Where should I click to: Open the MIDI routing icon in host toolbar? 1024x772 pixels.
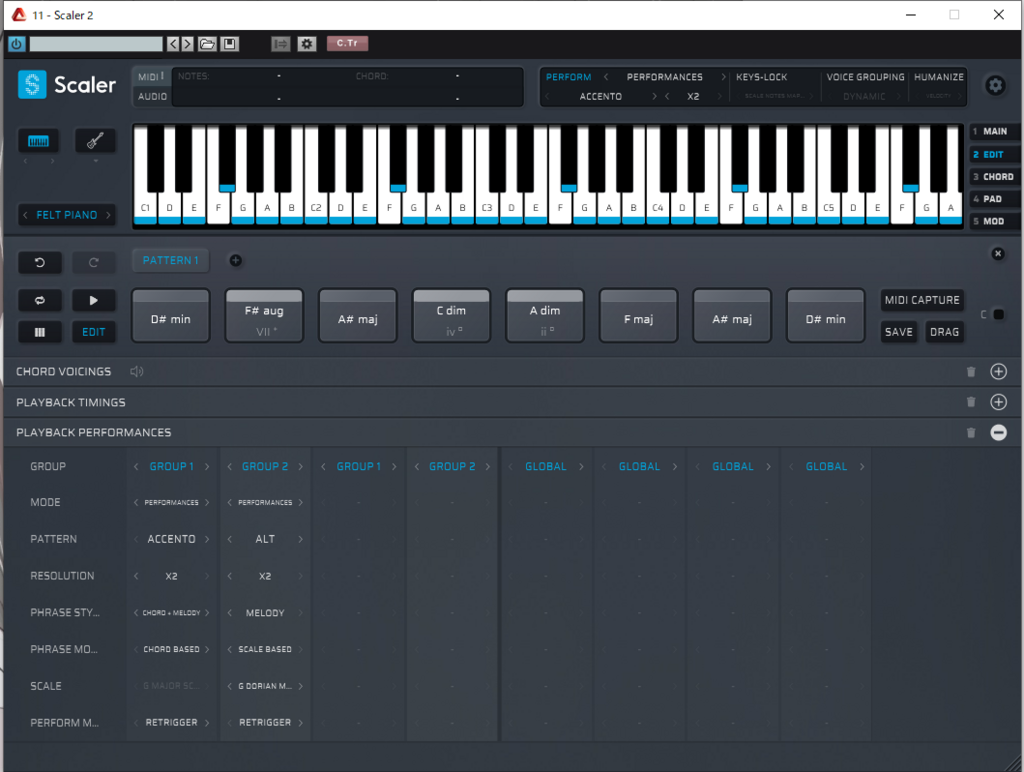pyautogui.click(x=281, y=44)
